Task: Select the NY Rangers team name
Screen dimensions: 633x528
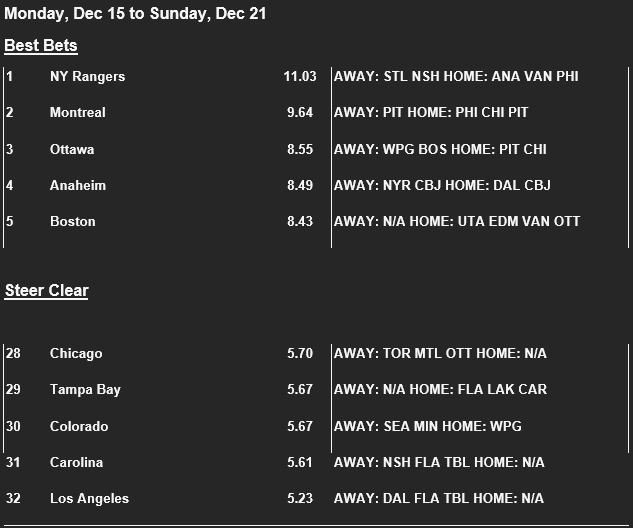Action: pos(88,76)
